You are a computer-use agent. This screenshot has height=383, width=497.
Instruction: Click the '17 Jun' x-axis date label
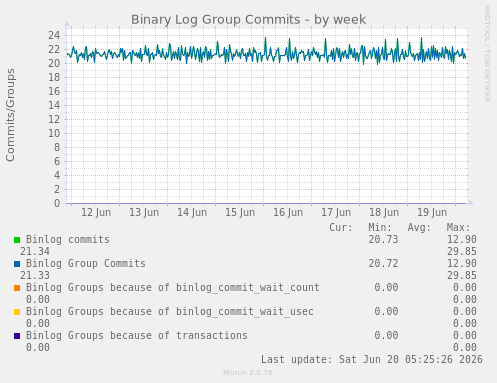point(336,212)
